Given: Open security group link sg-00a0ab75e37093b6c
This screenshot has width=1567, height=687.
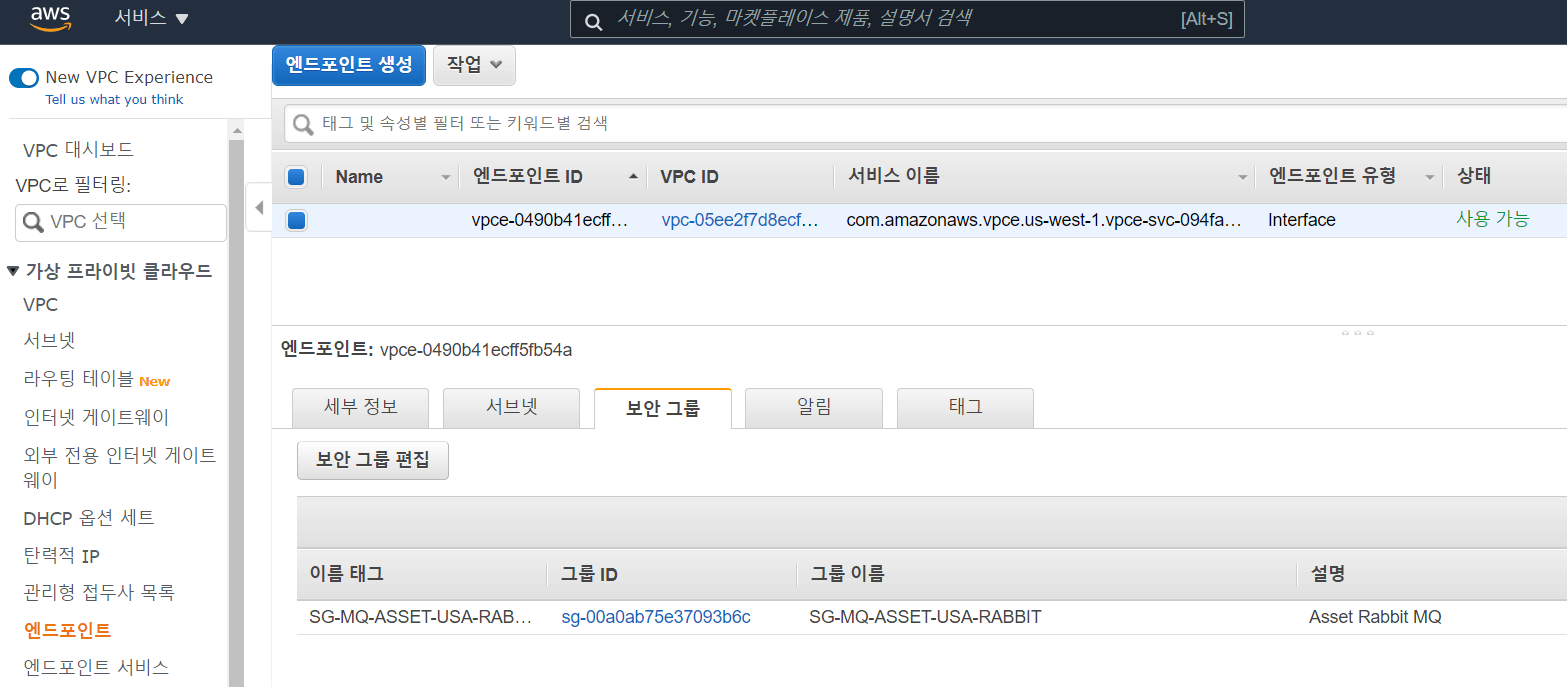Looking at the screenshot, I should pos(655,617).
